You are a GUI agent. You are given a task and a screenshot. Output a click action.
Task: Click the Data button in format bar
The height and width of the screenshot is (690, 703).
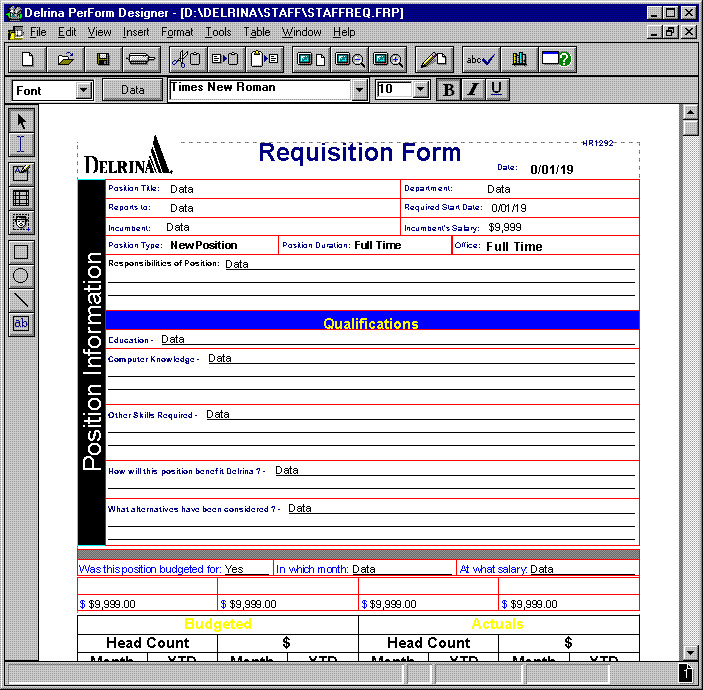click(x=132, y=90)
